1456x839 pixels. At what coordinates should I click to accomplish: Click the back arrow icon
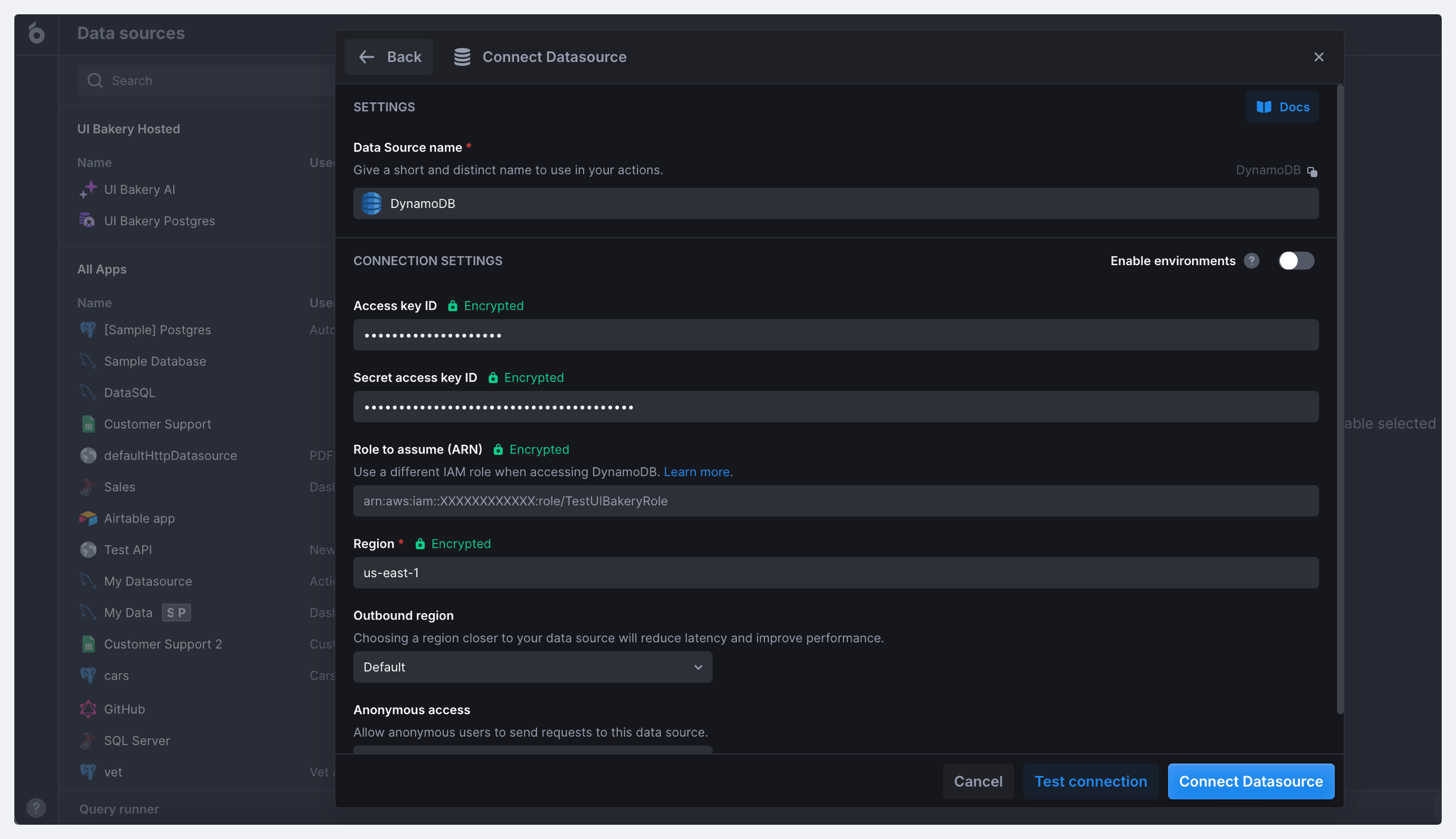pos(366,57)
